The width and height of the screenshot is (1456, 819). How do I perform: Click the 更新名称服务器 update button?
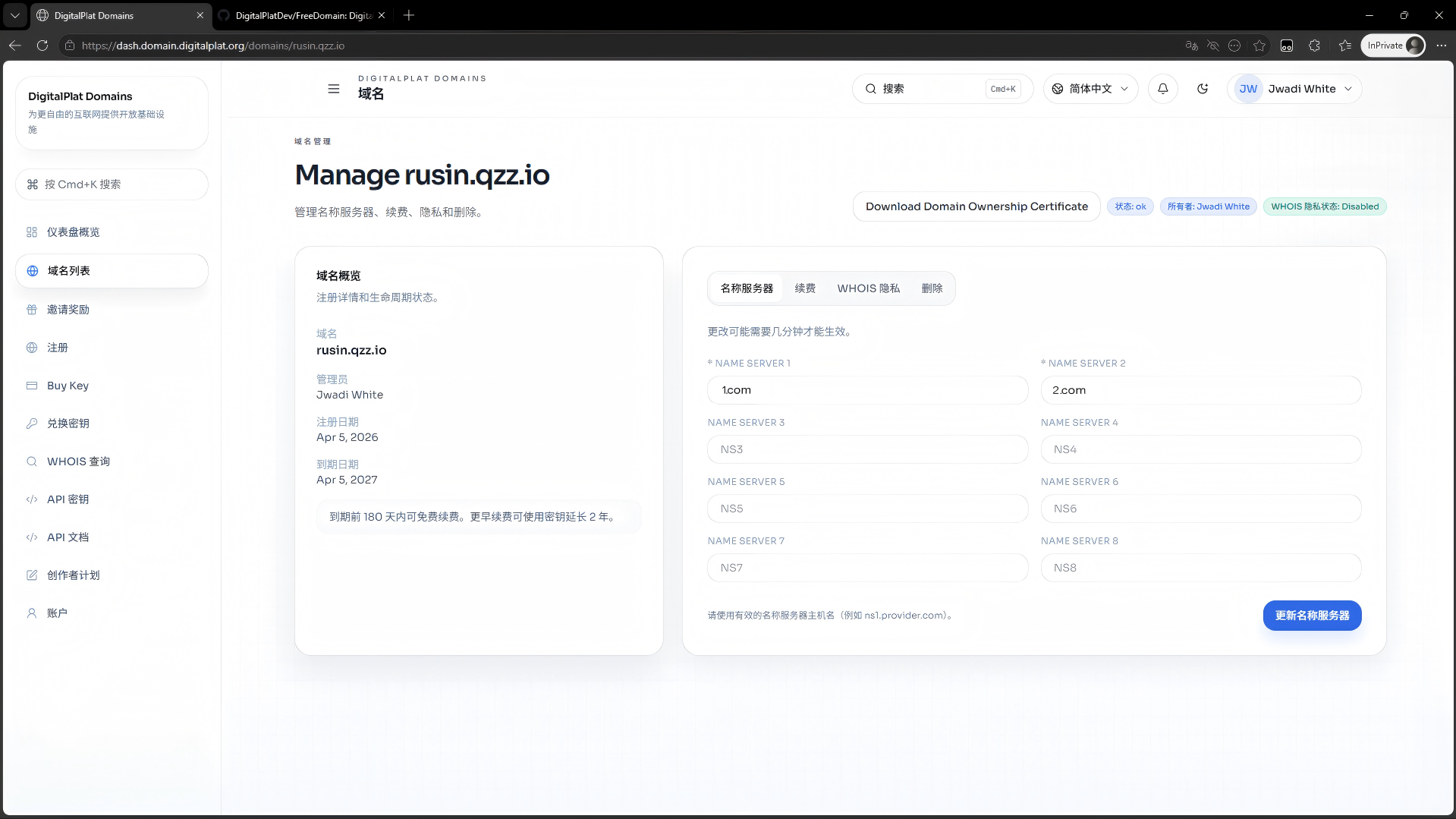(x=1312, y=616)
